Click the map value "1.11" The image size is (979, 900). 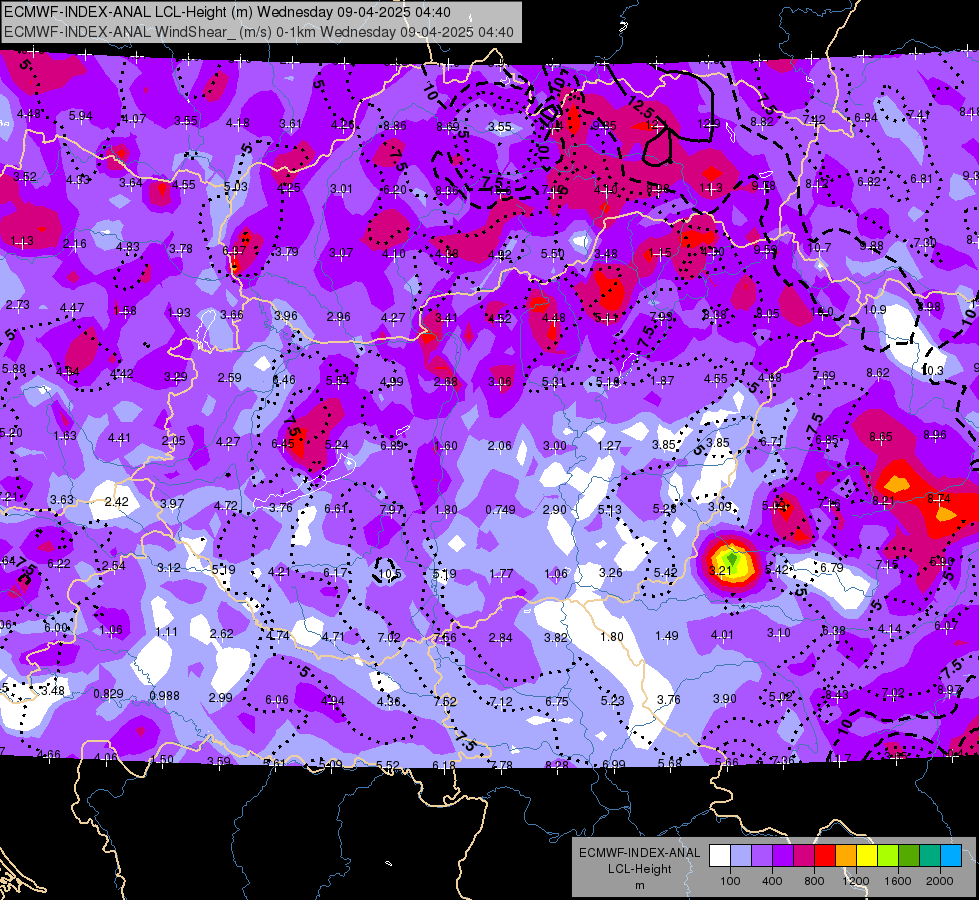point(167,632)
